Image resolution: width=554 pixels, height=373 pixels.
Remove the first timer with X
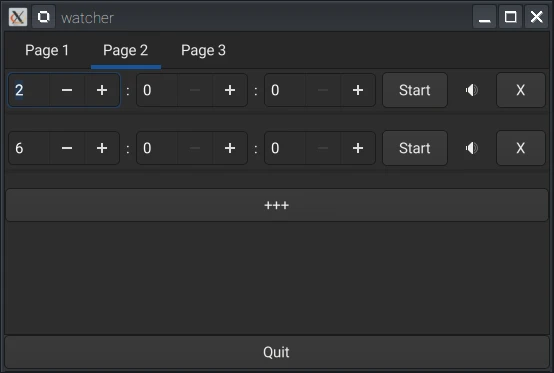(521, 90)
